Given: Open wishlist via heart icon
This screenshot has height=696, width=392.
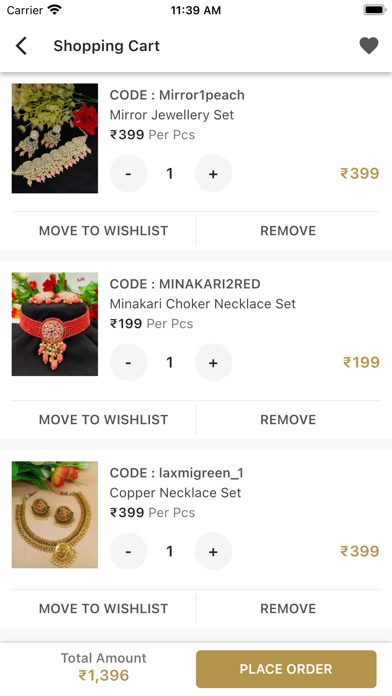Looking at the screenshot, I should (368, 46).
